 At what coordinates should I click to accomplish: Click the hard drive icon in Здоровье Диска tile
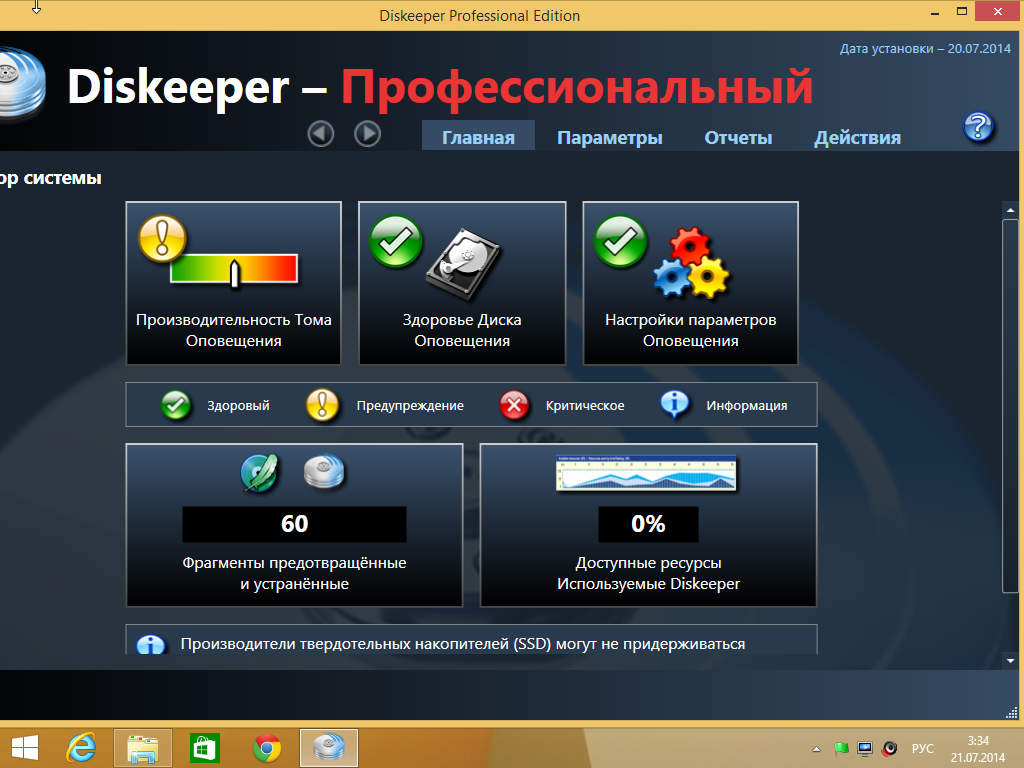pyautogui.click(x=463, y=264)
